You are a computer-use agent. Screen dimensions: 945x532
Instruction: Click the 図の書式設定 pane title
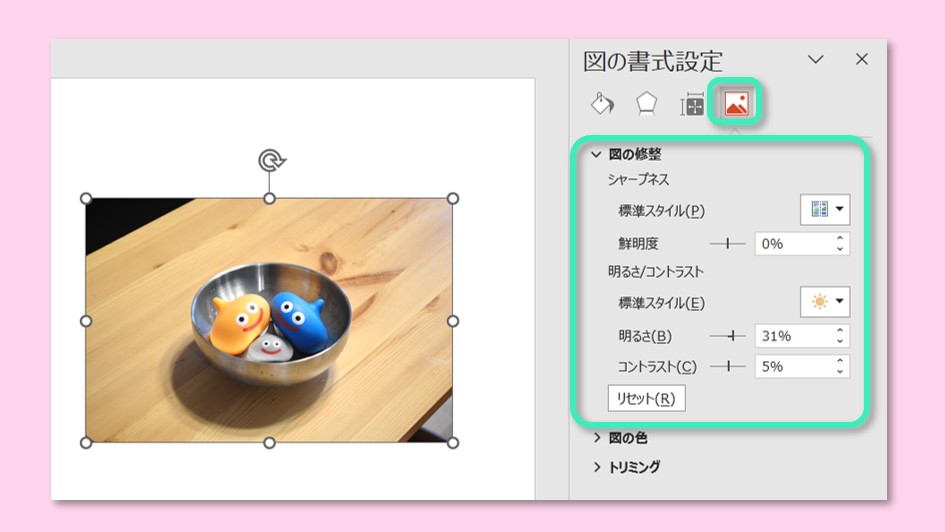point(653,61)
